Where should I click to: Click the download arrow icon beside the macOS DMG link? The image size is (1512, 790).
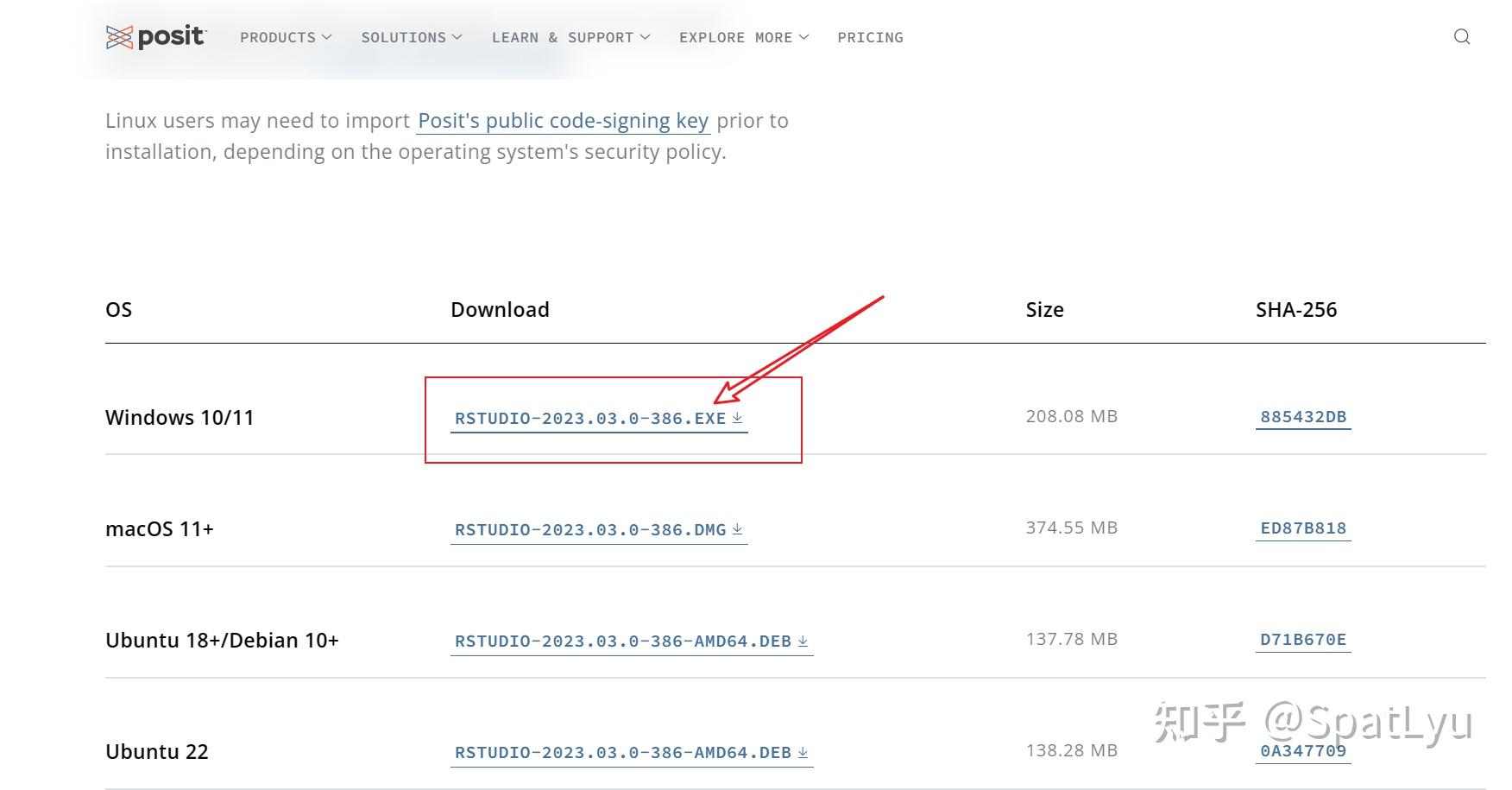pyautogui.click(x=737, y=529)
